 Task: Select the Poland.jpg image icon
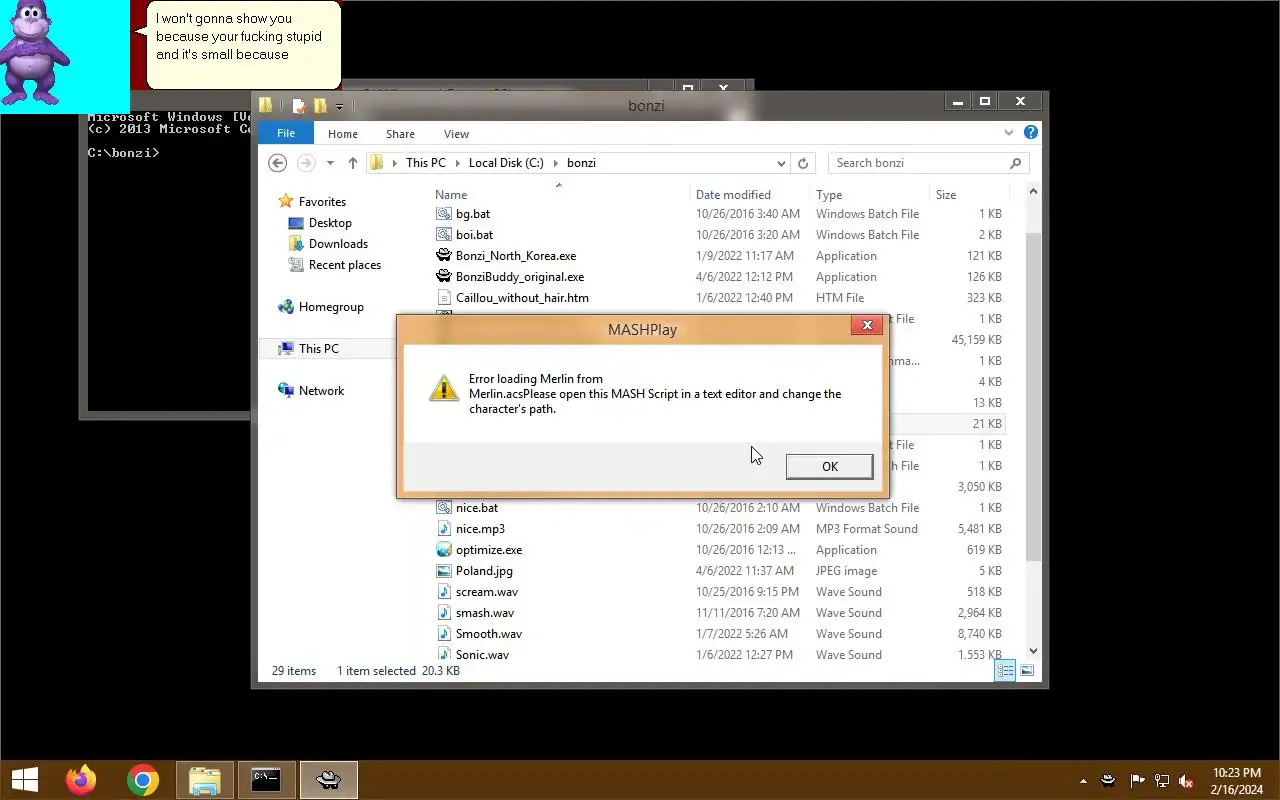point(444,571)
